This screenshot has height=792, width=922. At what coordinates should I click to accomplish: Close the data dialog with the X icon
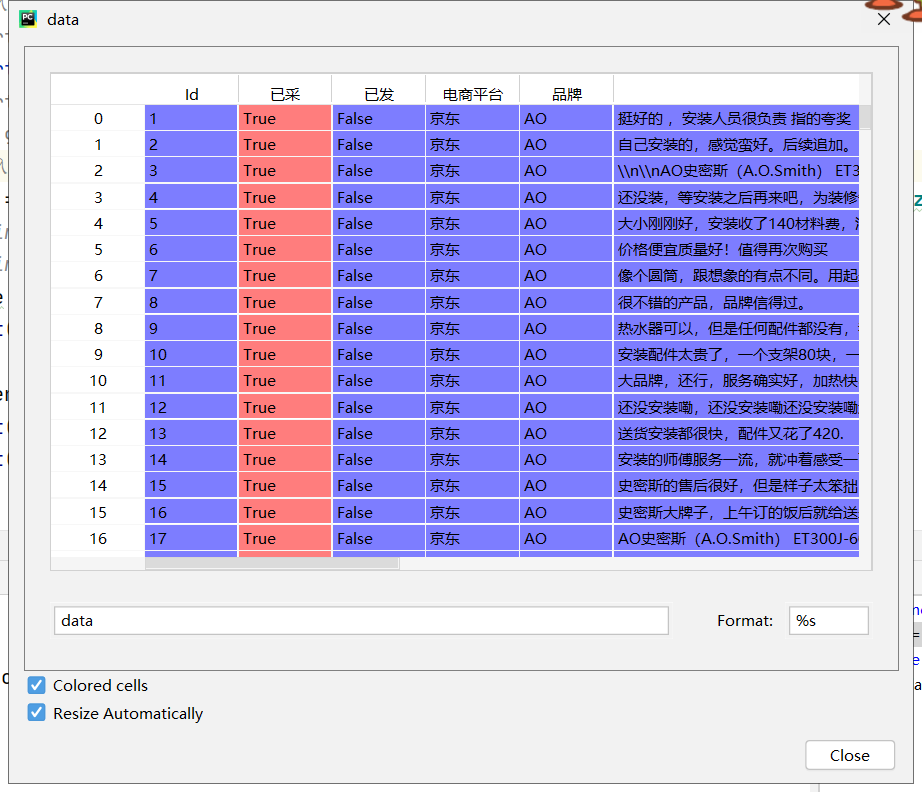pyautogui.click(x=883, y=19)
